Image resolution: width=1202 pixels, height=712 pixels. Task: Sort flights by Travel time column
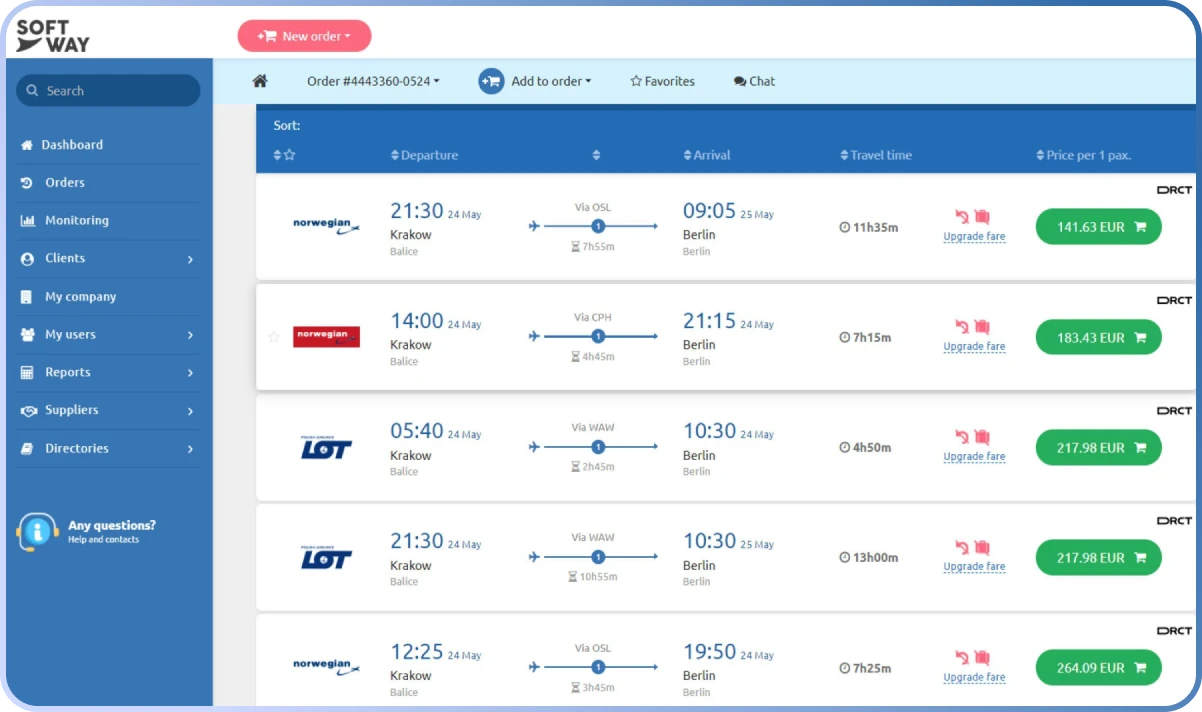pos(875,155)
